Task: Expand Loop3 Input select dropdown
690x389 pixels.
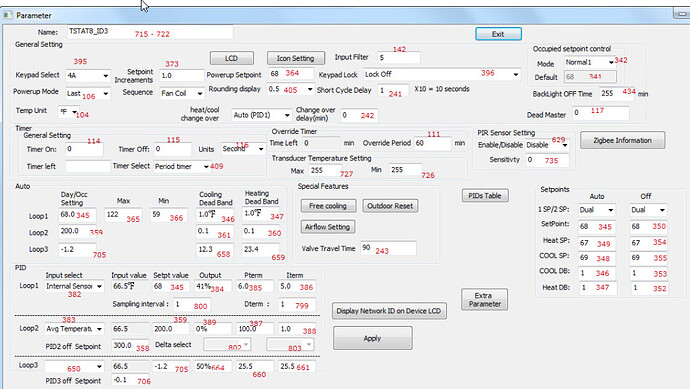Action: (74, 367)
